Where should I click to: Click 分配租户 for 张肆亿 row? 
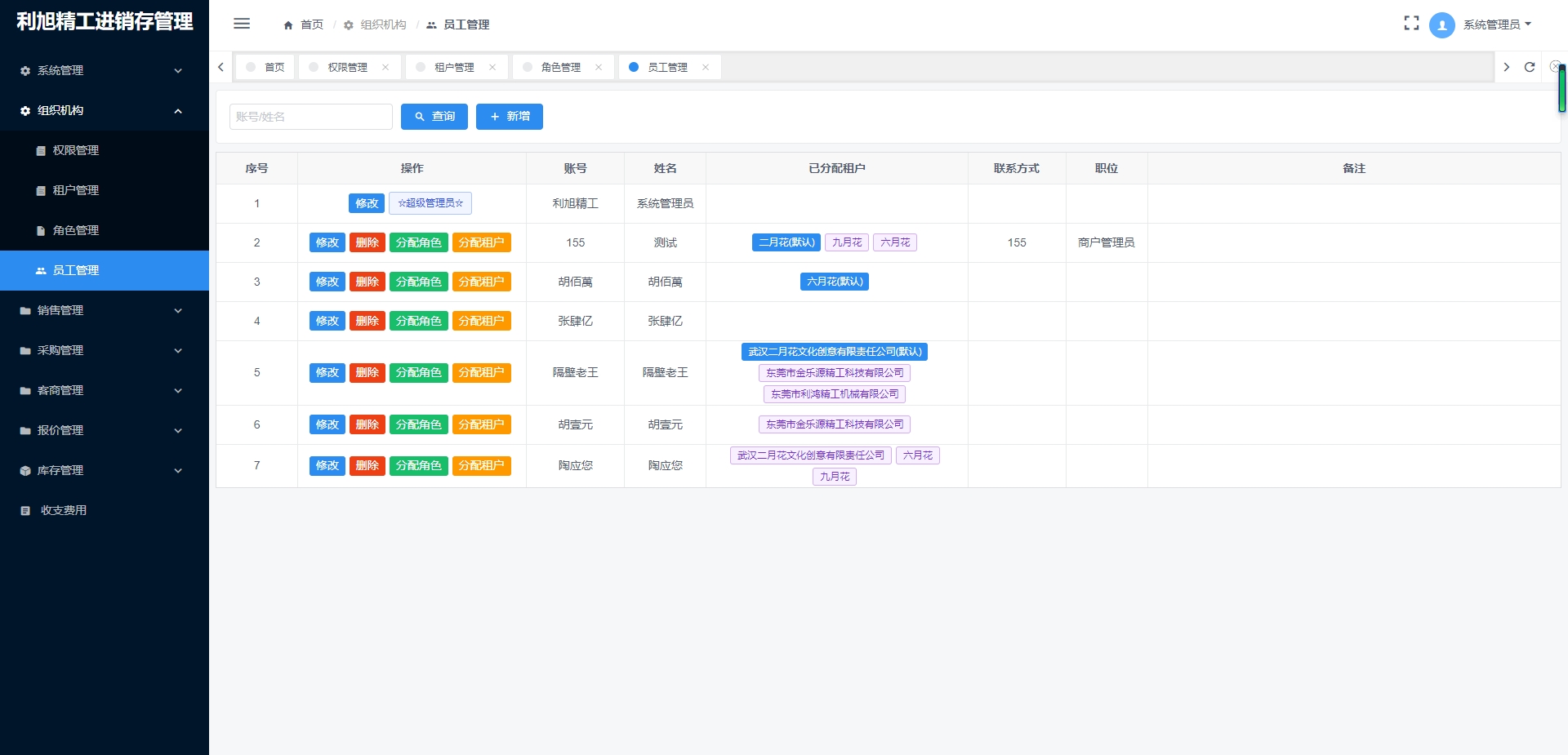pos(482,321)
